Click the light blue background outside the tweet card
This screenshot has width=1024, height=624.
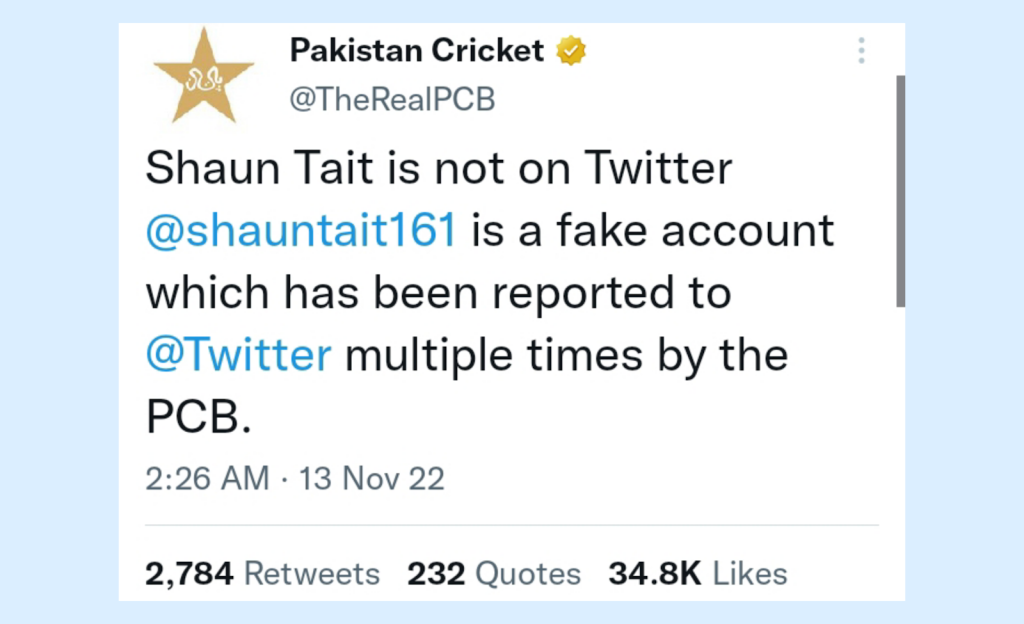click(59, 312)
